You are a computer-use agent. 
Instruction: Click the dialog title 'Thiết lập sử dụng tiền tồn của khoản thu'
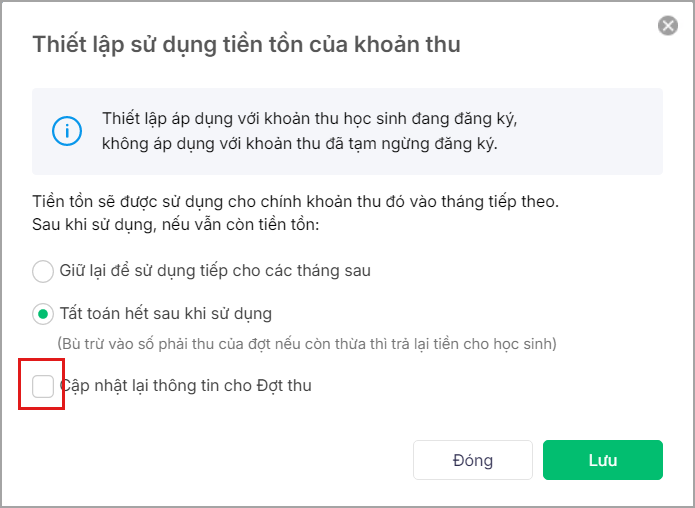click(246, 44)
